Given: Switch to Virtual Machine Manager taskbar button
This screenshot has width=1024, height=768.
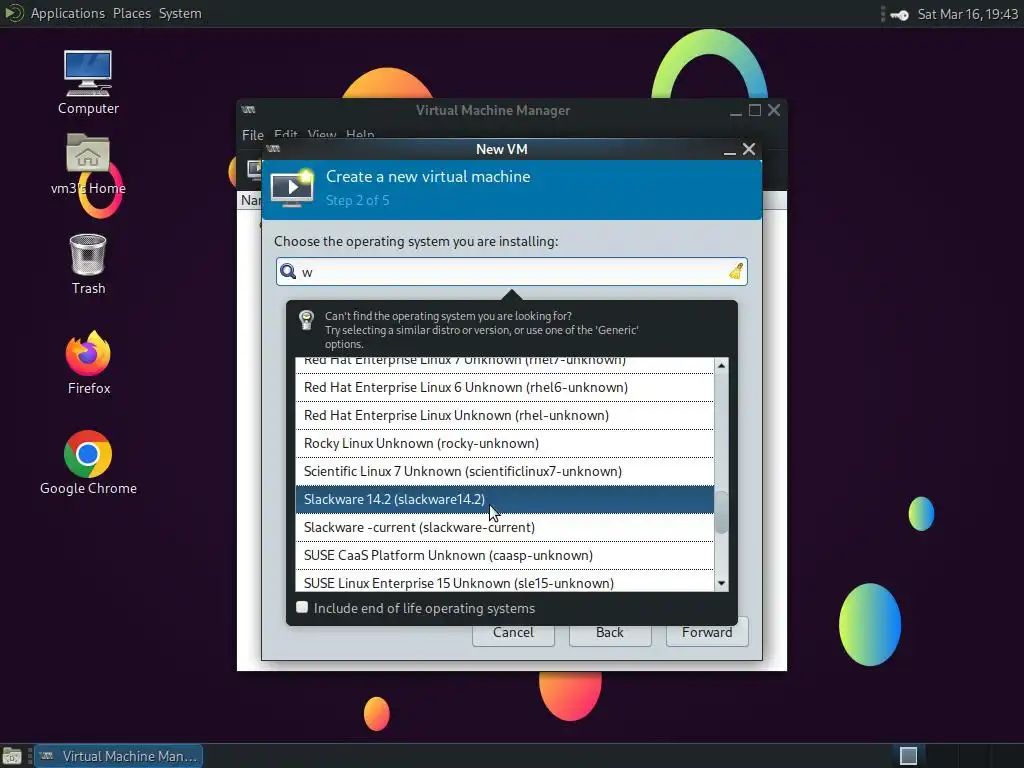Looking at the screenshot, I should 118,756.
